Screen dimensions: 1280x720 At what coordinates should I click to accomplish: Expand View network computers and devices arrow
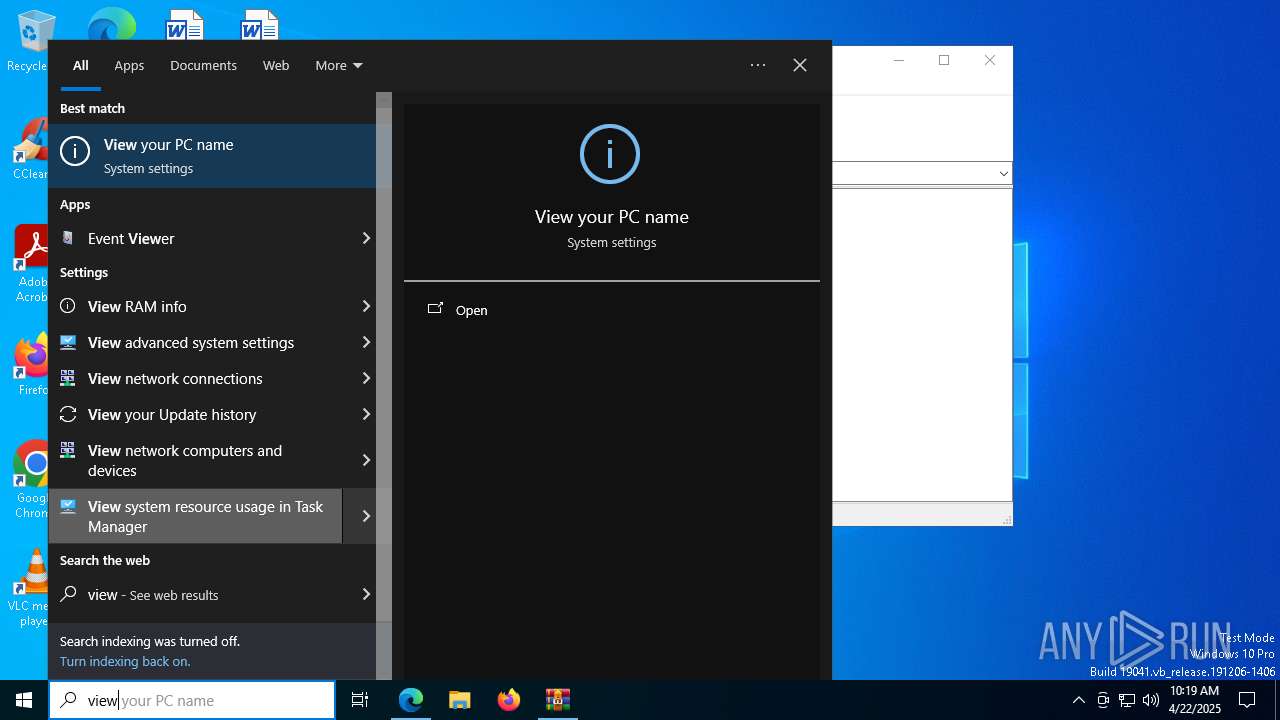(x=366, y=460)
